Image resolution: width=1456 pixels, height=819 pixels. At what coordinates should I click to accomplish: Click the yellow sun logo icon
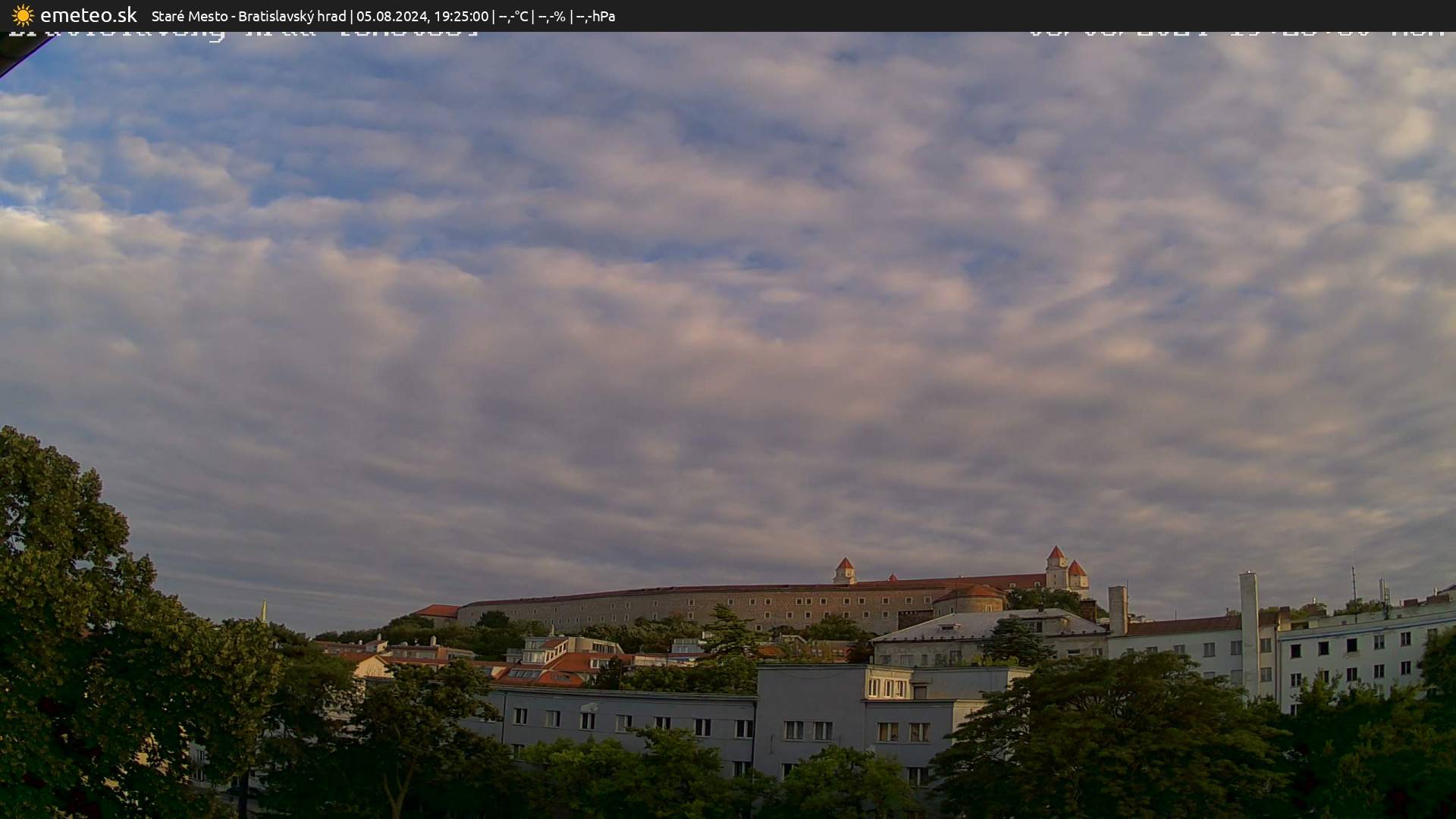click(x=23, y=15)
